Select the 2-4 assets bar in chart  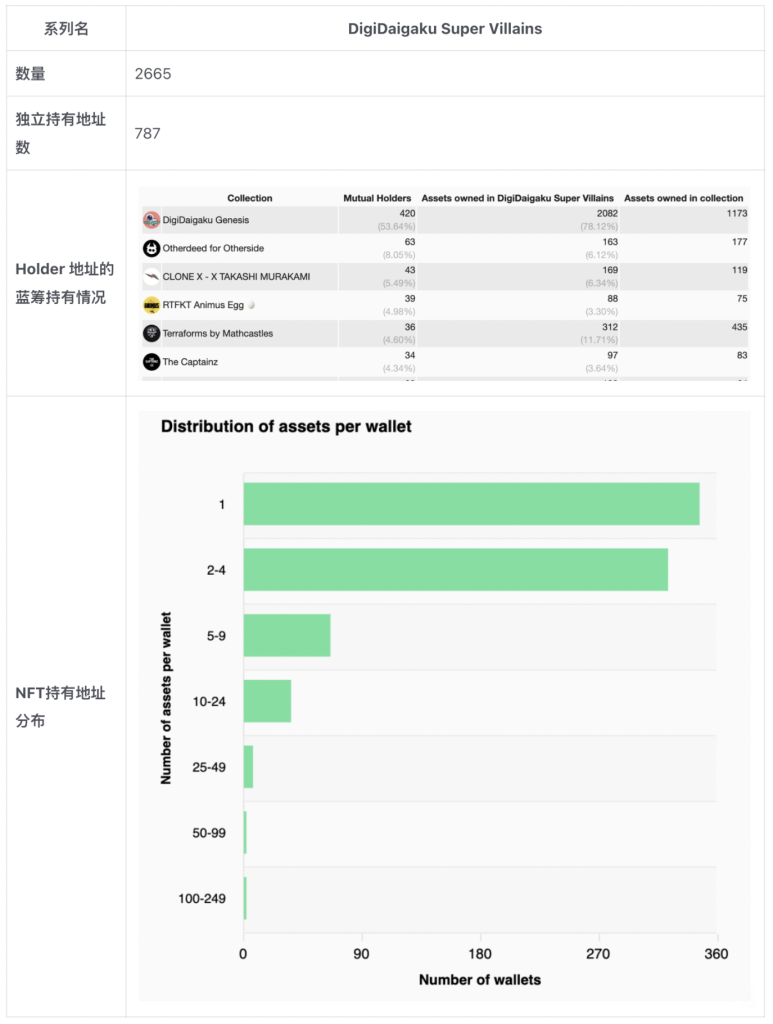(456, 569)
